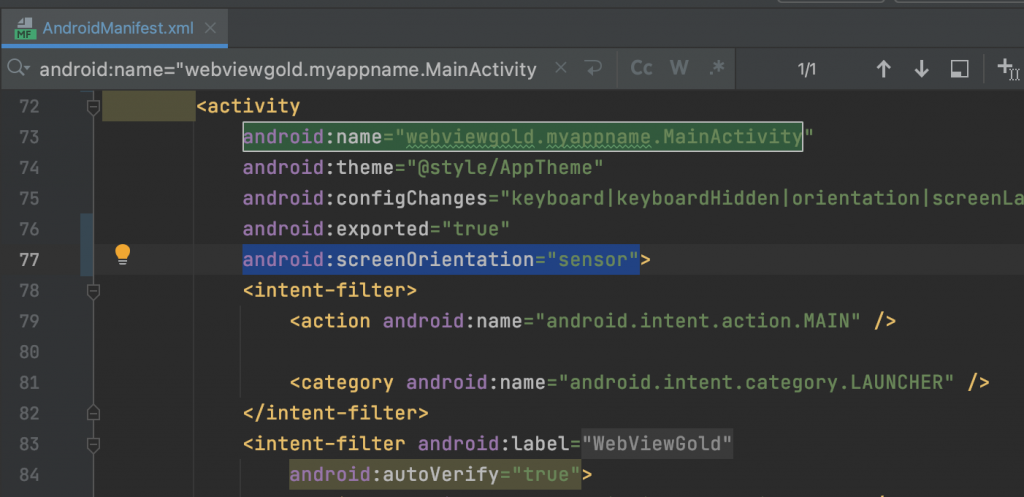1024x497 pixels.
Task: Jump to next search occurrence arrow
Action: click(x=921, y=69)
